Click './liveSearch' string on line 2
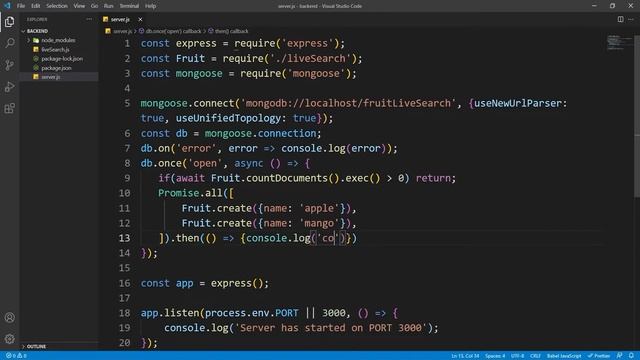The width and height of the screenshot is (640, 360). pos(311,58)
